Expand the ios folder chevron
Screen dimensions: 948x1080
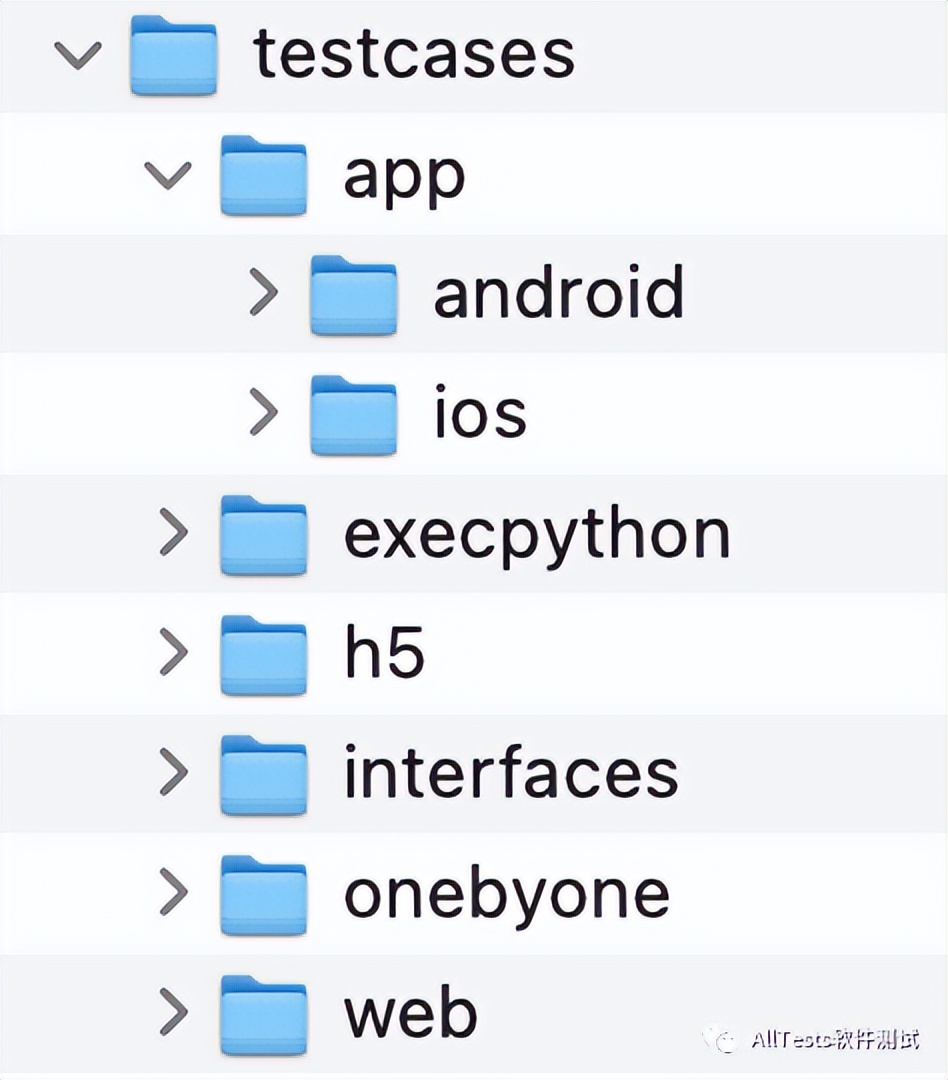263,412
